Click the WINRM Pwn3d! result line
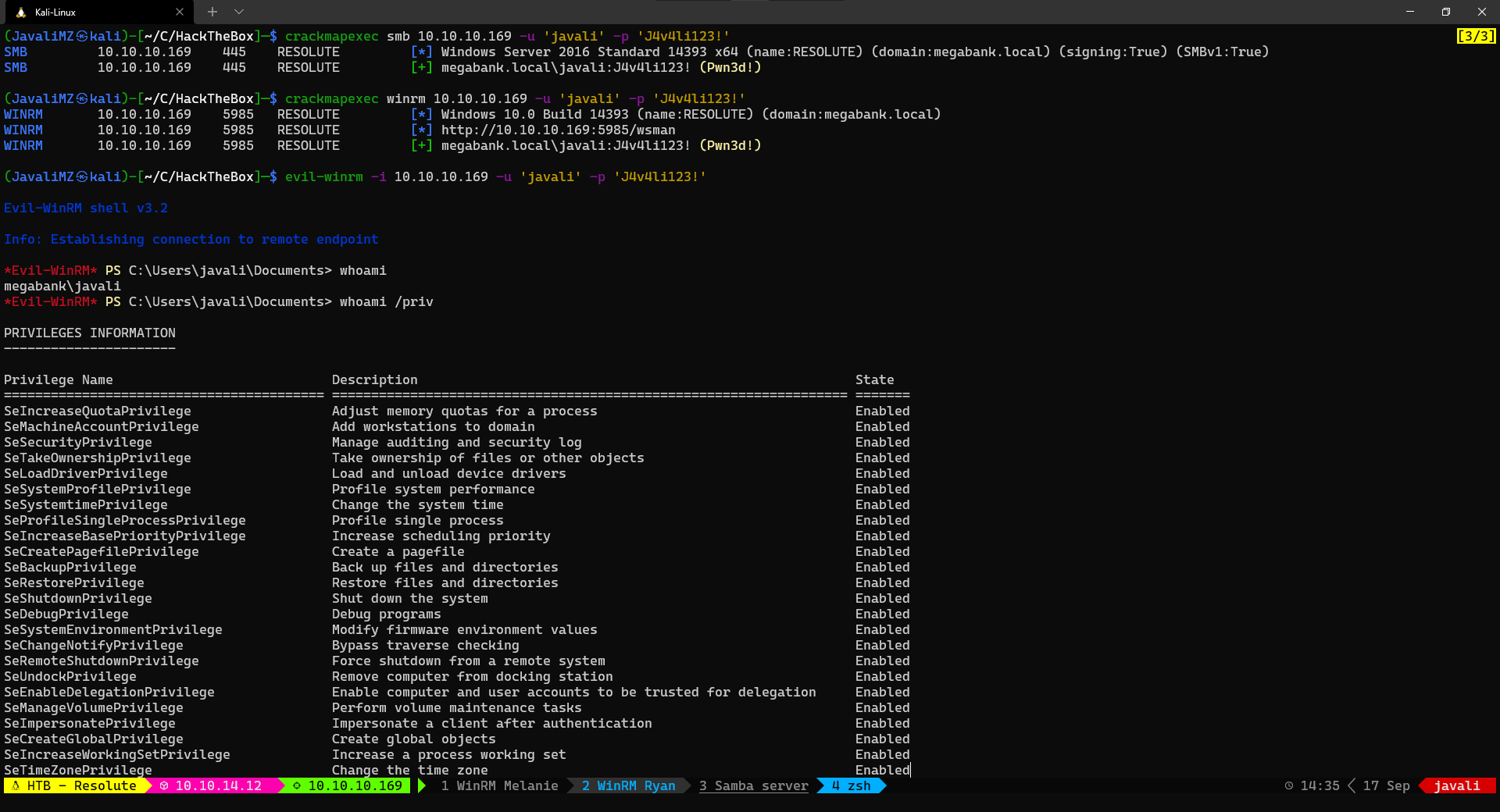The width and height of the screenshot is (1500, 812). tap(382, 145)
